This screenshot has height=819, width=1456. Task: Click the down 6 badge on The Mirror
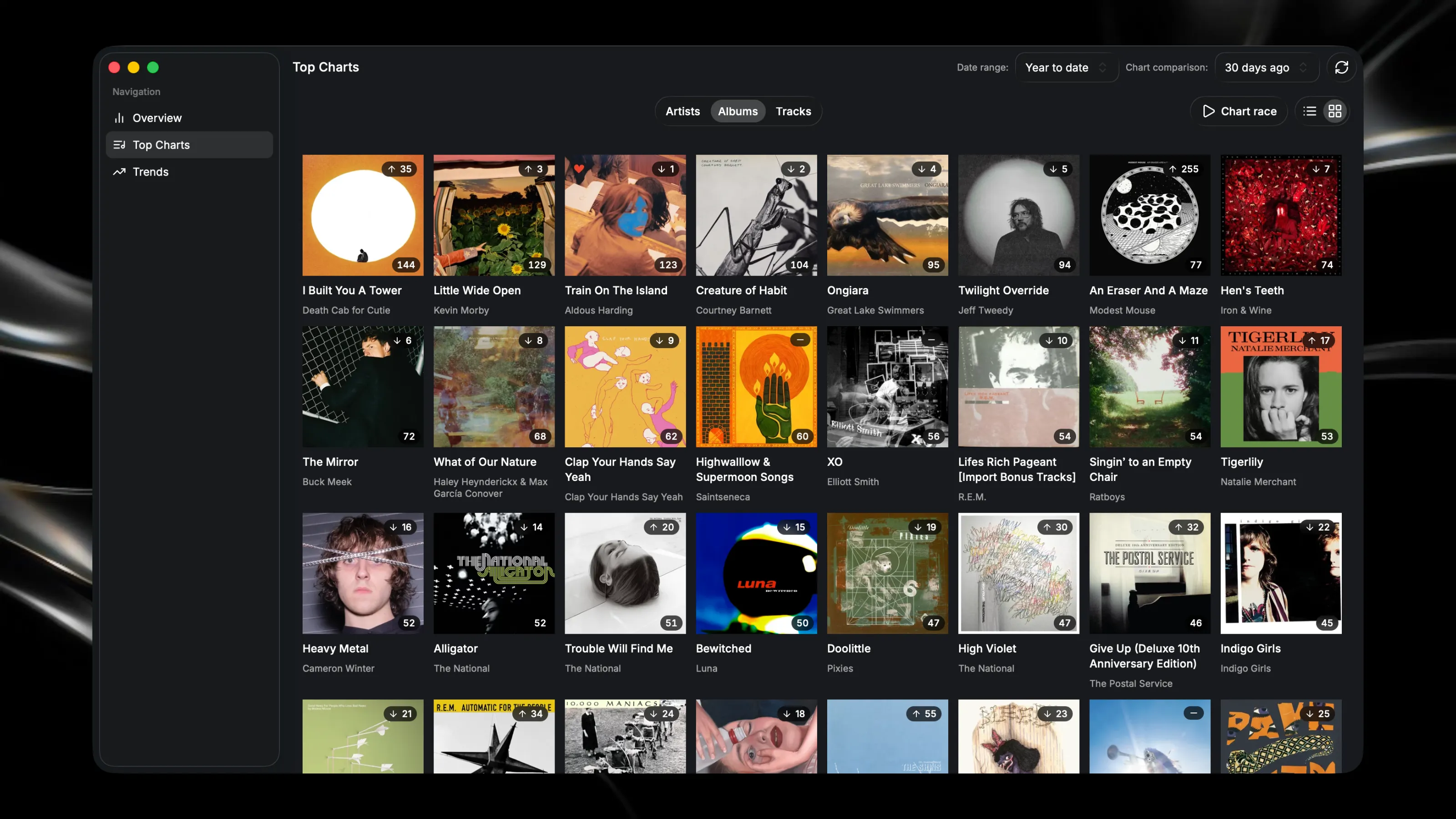coord(402,340)
